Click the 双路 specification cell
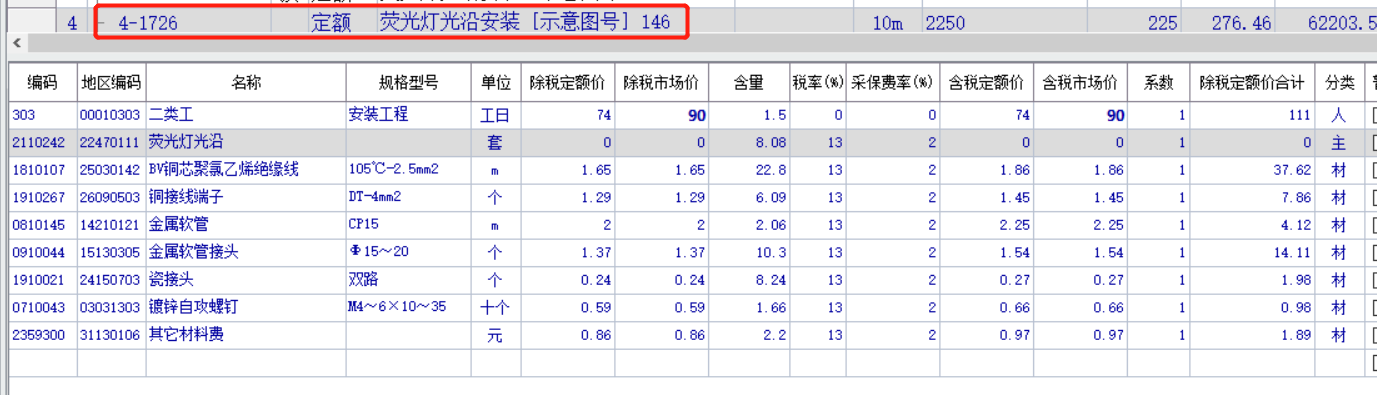Viewport: 1377px width, 395px height. 408,280
